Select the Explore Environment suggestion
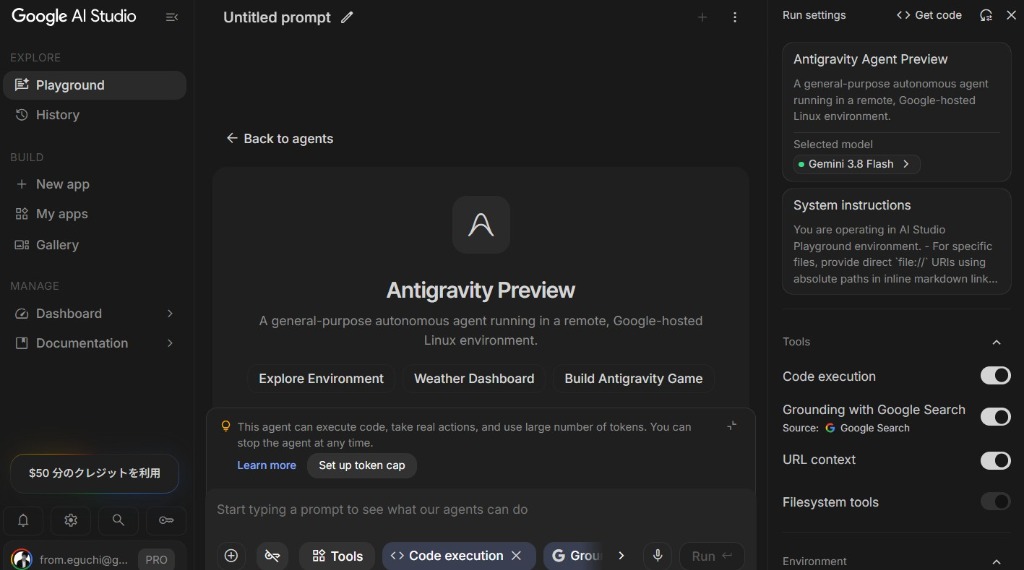1024x570 pixels. (x=321, y=379)
